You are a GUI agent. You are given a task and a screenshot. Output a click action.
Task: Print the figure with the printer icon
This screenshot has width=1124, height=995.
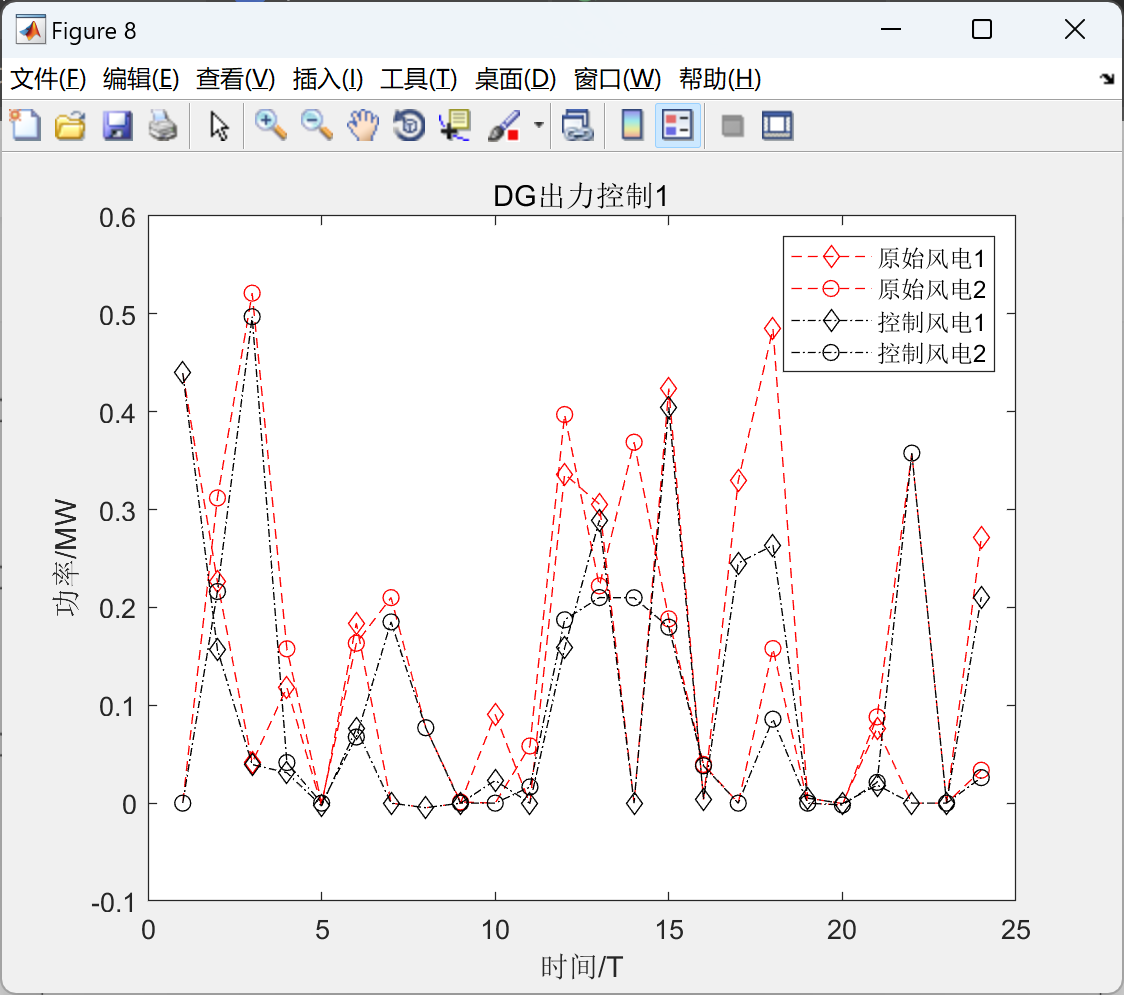[163, 125]
